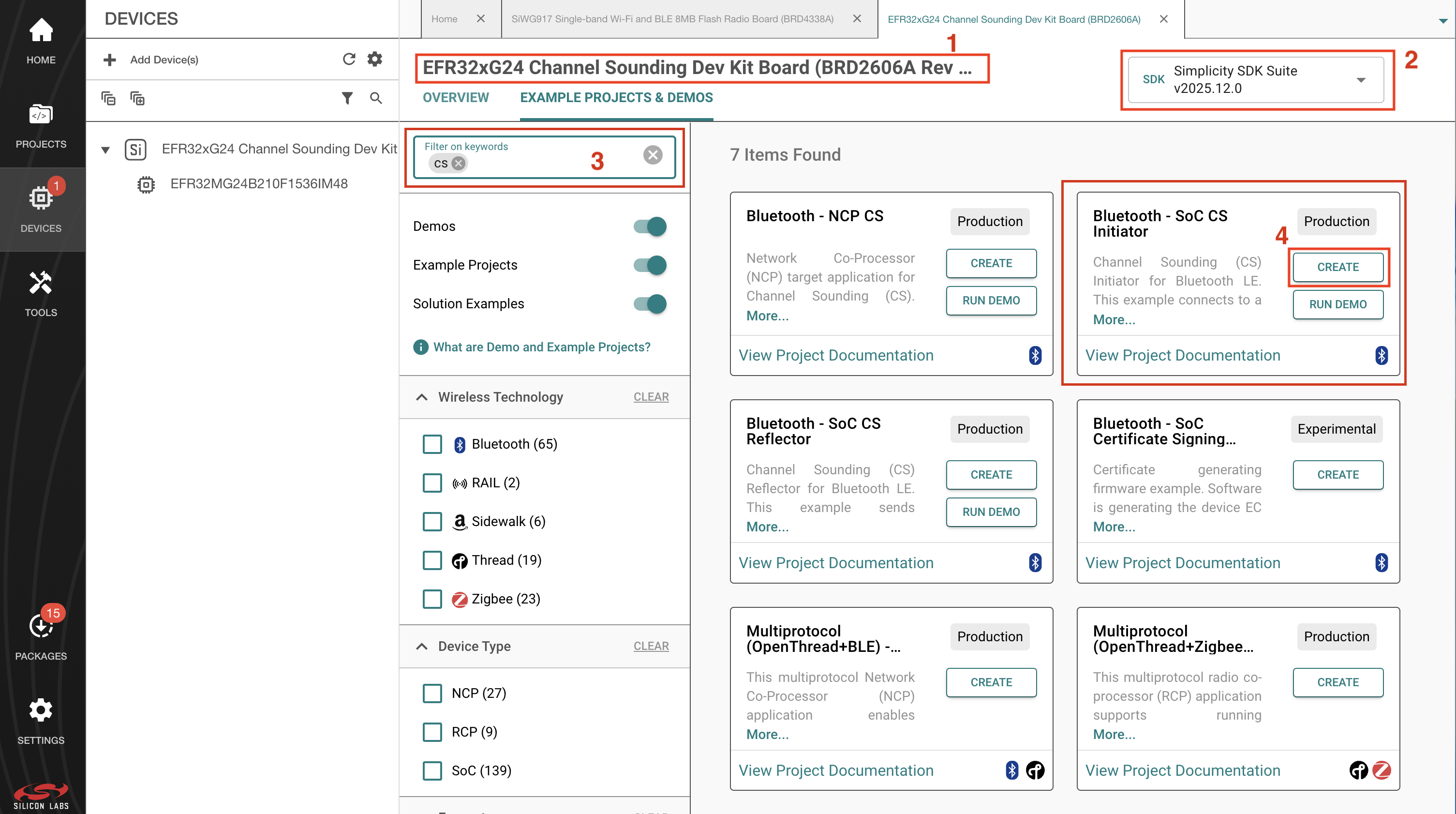Collapse the EFR32xG24 device tree node
Screen dimensions: 1456x814
point(105,150)
